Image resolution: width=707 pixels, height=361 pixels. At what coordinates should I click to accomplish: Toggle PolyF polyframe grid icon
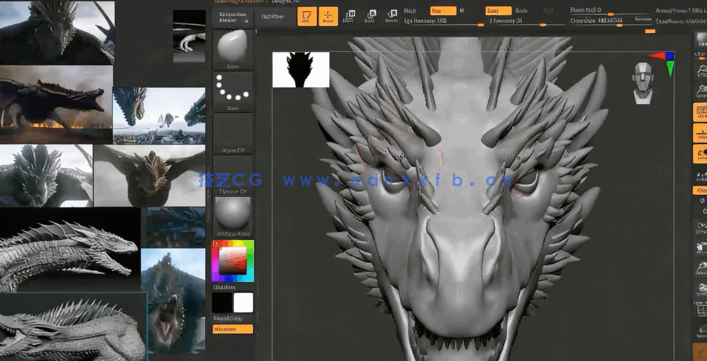[701, 309]
